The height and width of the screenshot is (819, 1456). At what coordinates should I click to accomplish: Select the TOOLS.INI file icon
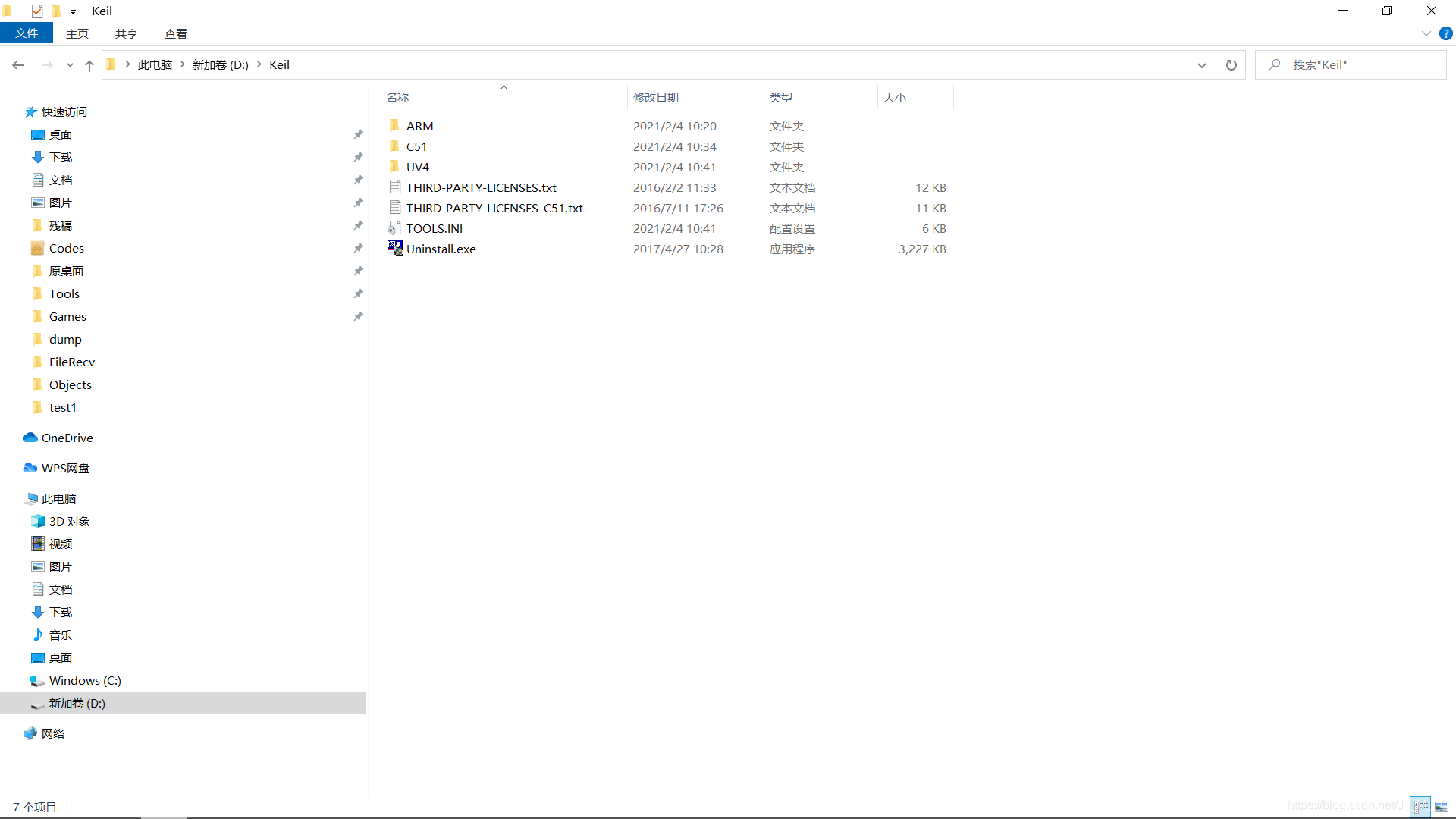coord(394,227)
